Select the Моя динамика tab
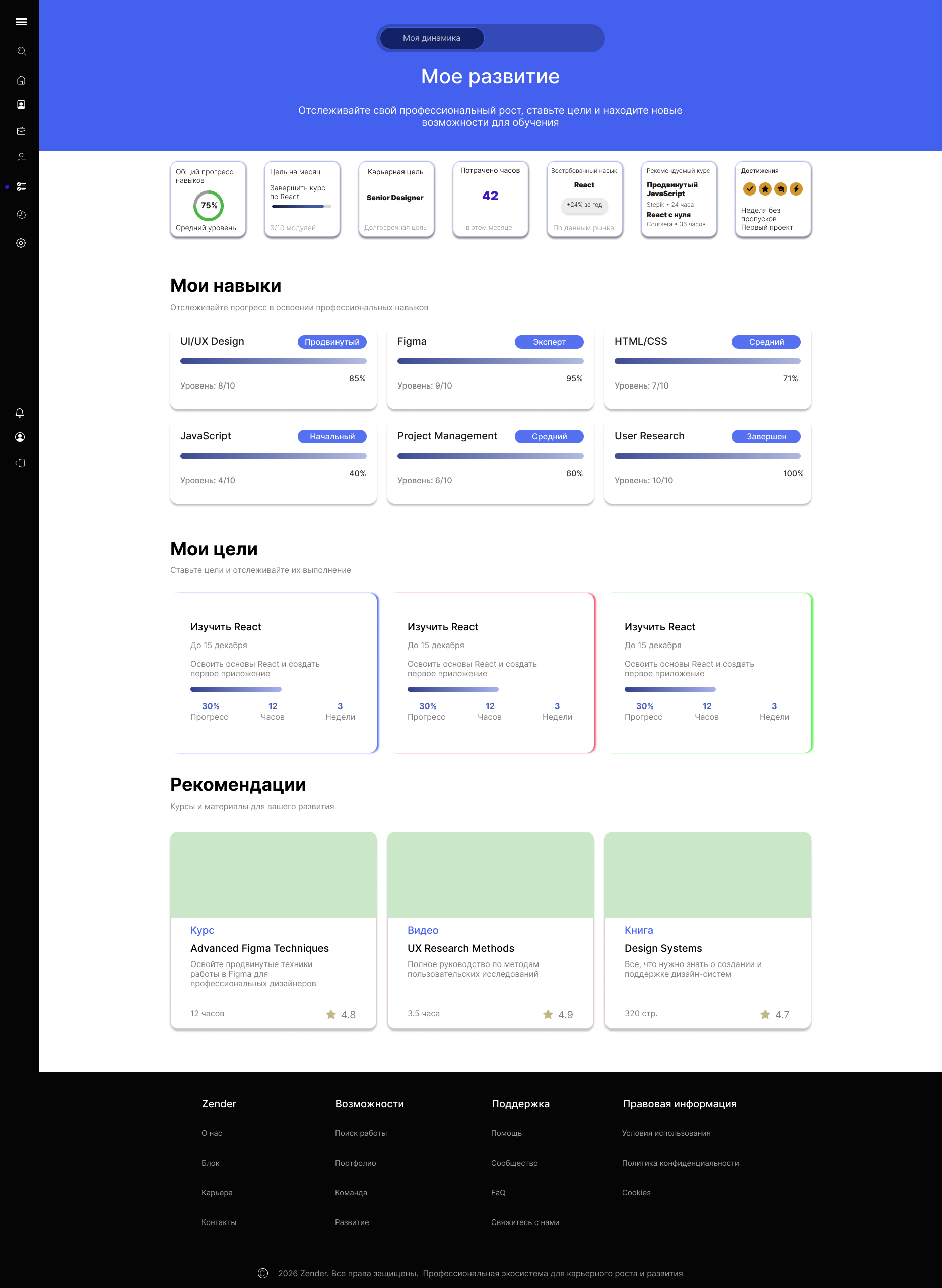This screenshot has height=1288, width=942. click(432, 38)
